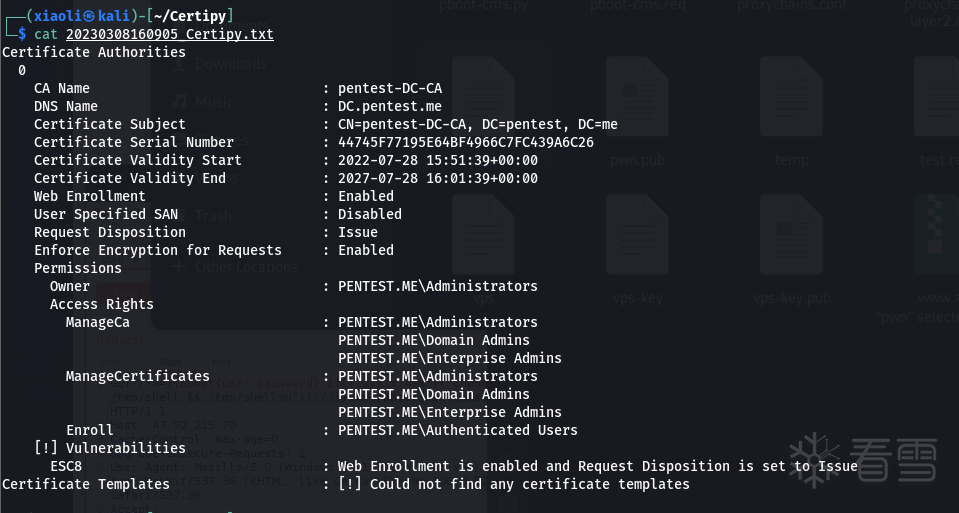
Task: Click the proxychains.conf file label
Action: (x=791, y=6)
